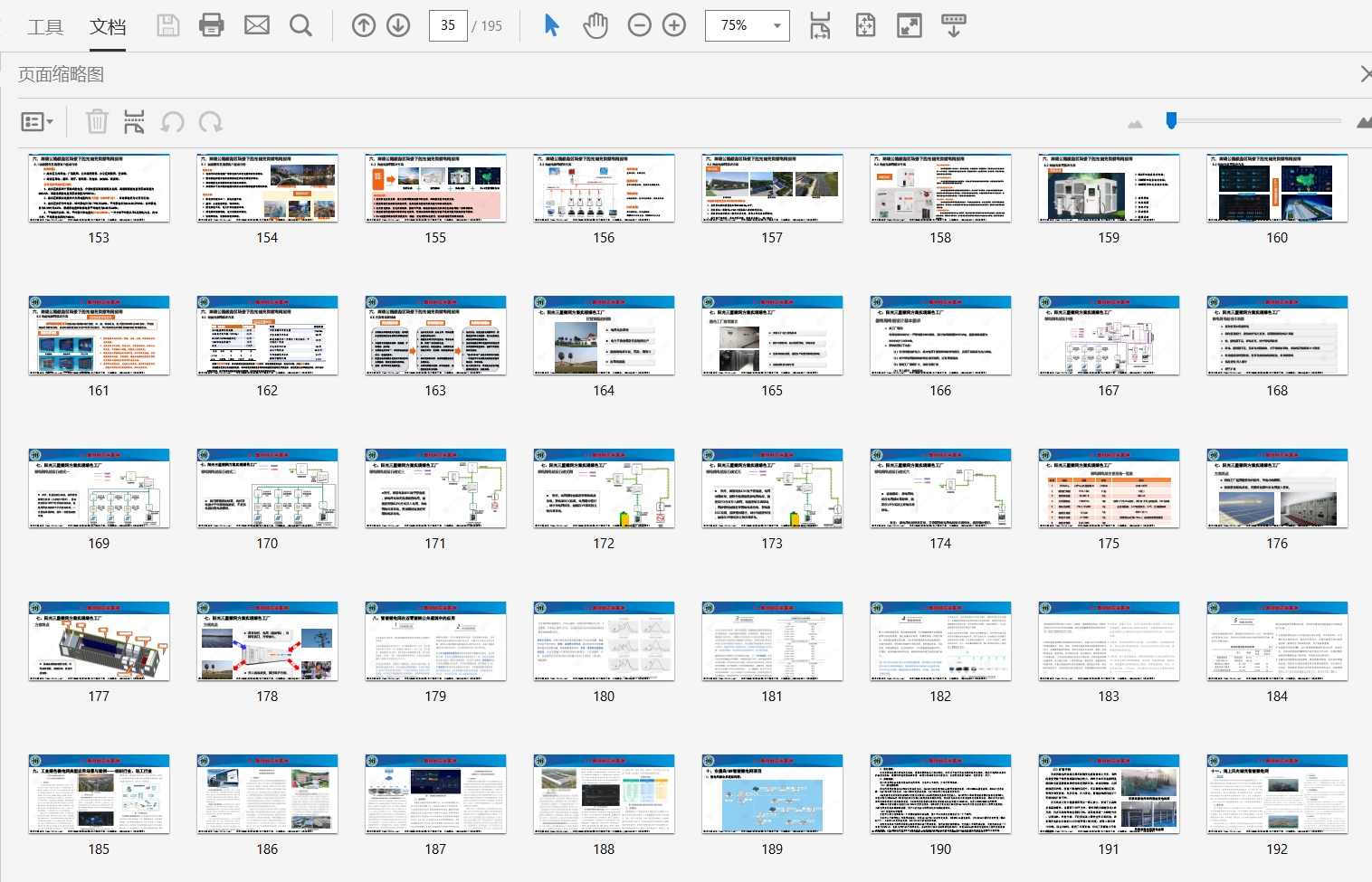Select the hand pan tool
This screenshot has width=1372, height=882.
tap(595, 25)
